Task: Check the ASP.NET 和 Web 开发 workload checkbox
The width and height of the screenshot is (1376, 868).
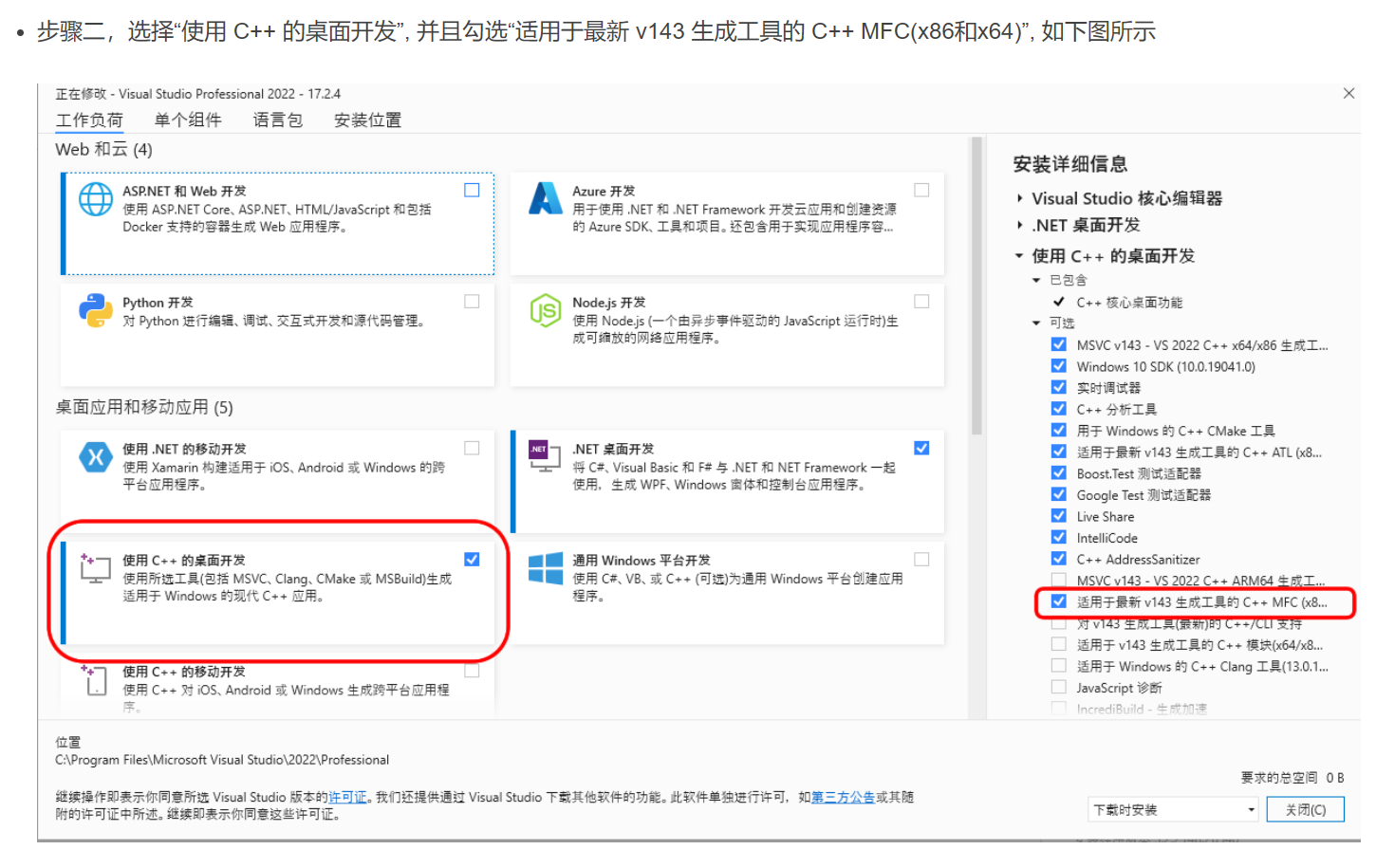Action: [472, 190]
